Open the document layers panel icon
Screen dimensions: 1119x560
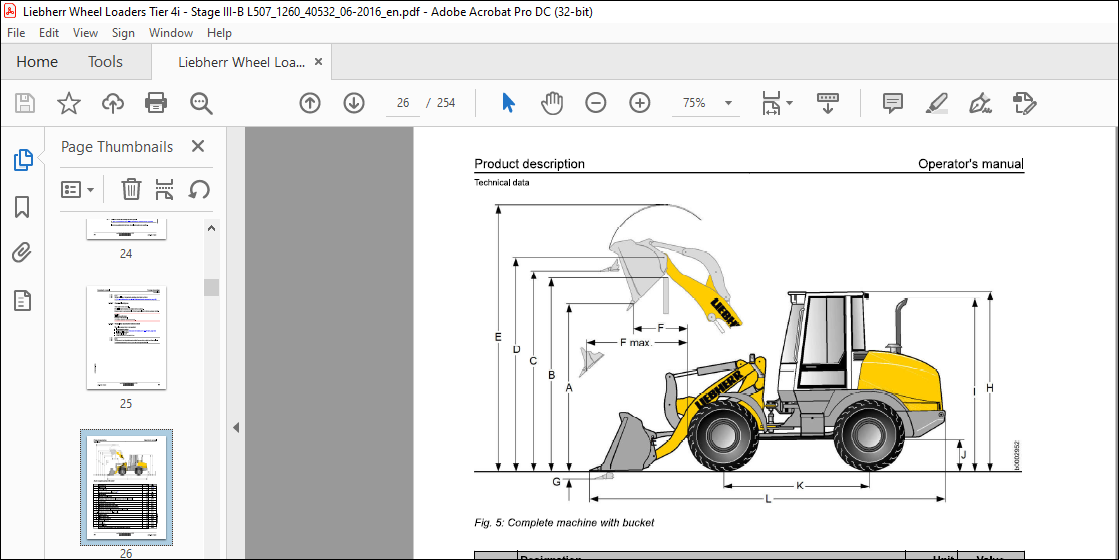22,300
